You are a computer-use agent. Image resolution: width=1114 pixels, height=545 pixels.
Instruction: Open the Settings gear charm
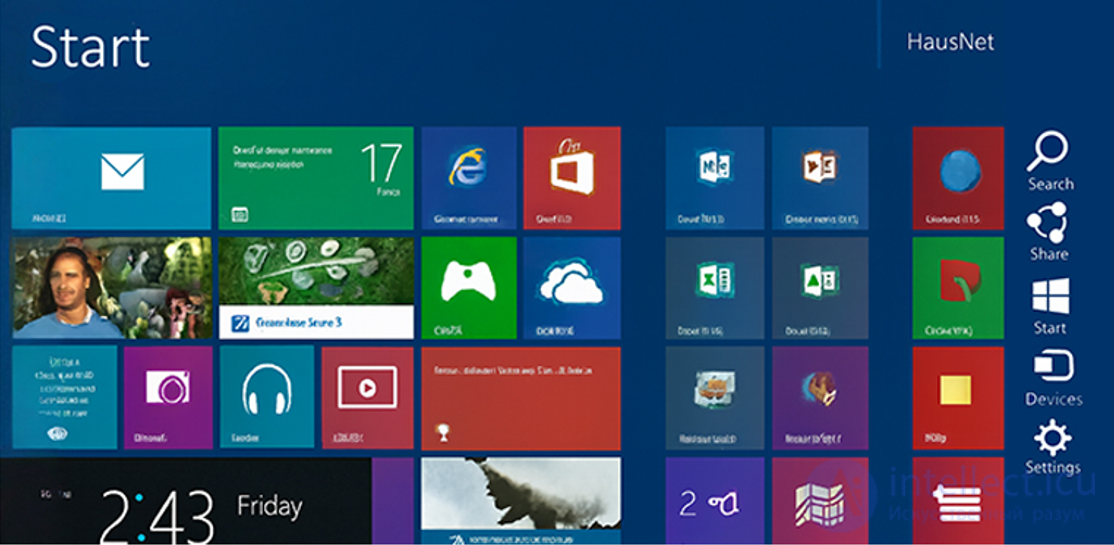click(x=1052, y=448)
